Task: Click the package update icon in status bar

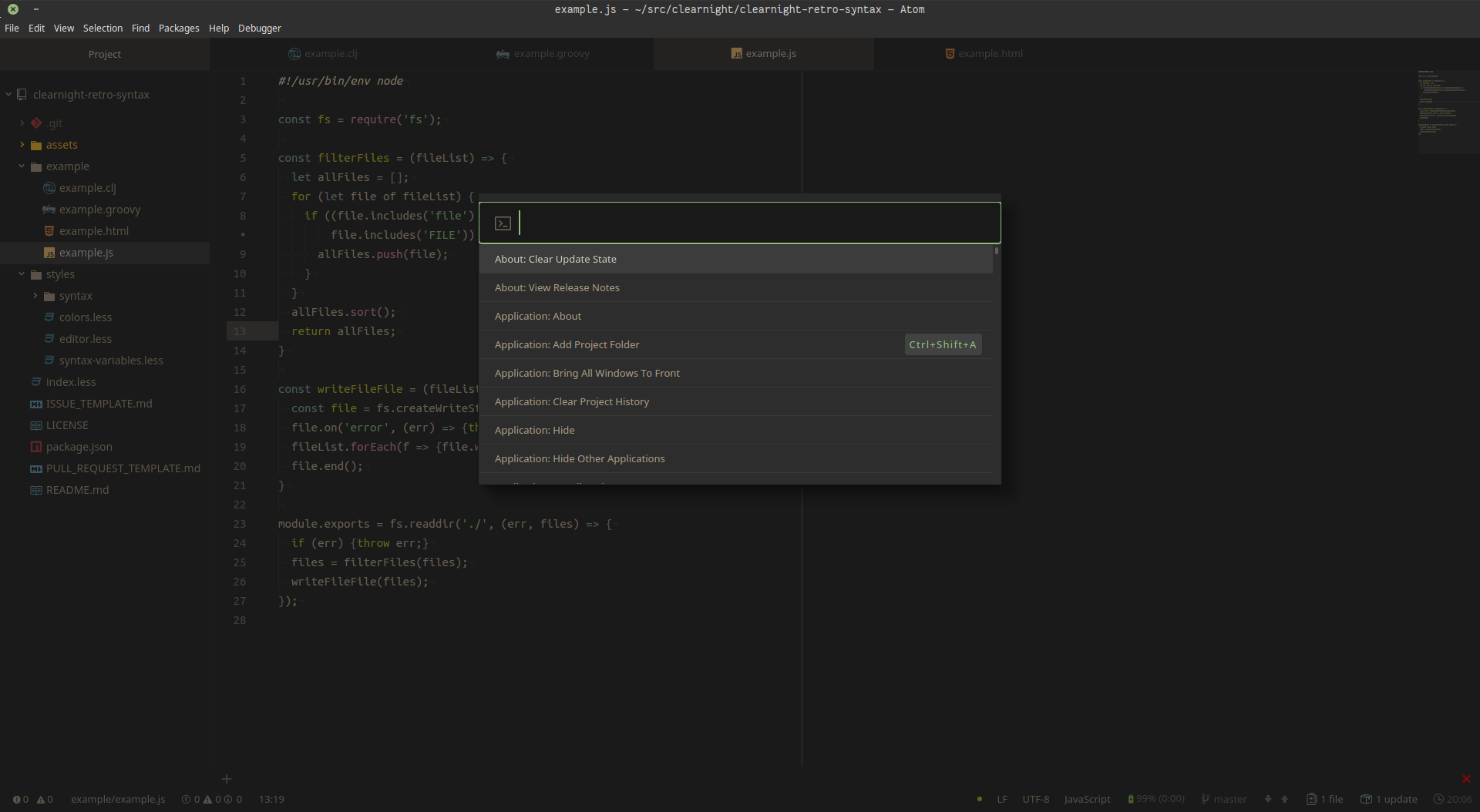Action: click(x=1366, y=800)
